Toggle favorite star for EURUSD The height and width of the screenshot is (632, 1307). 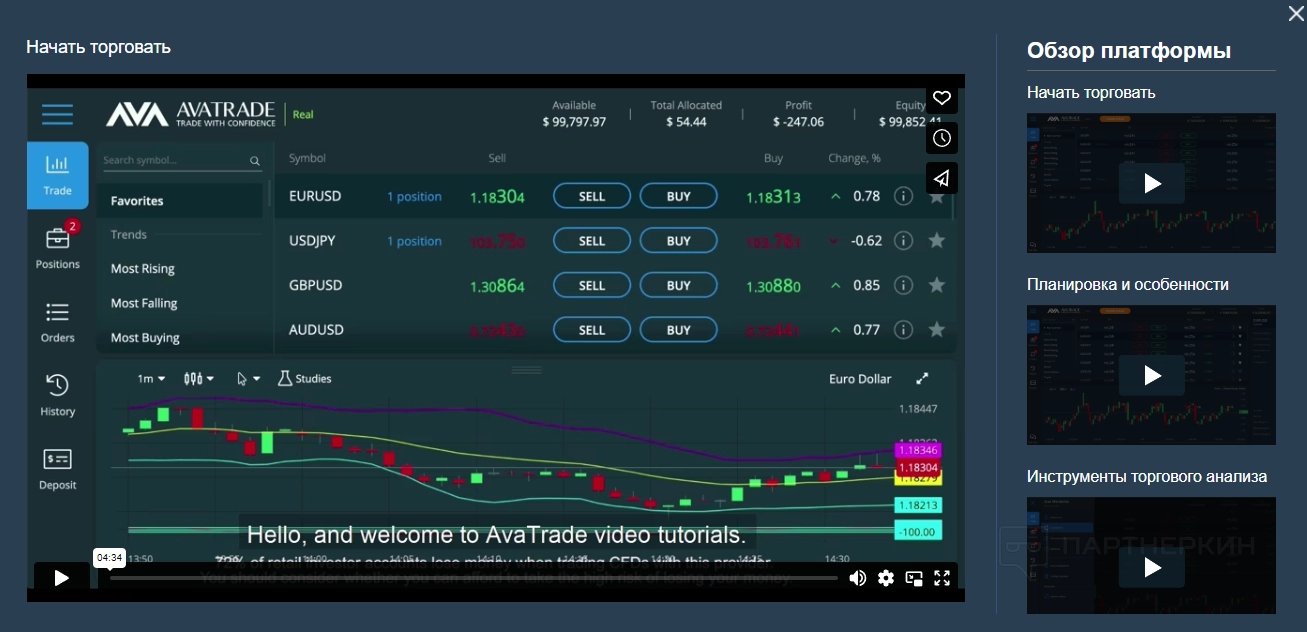tap(937, 196)
